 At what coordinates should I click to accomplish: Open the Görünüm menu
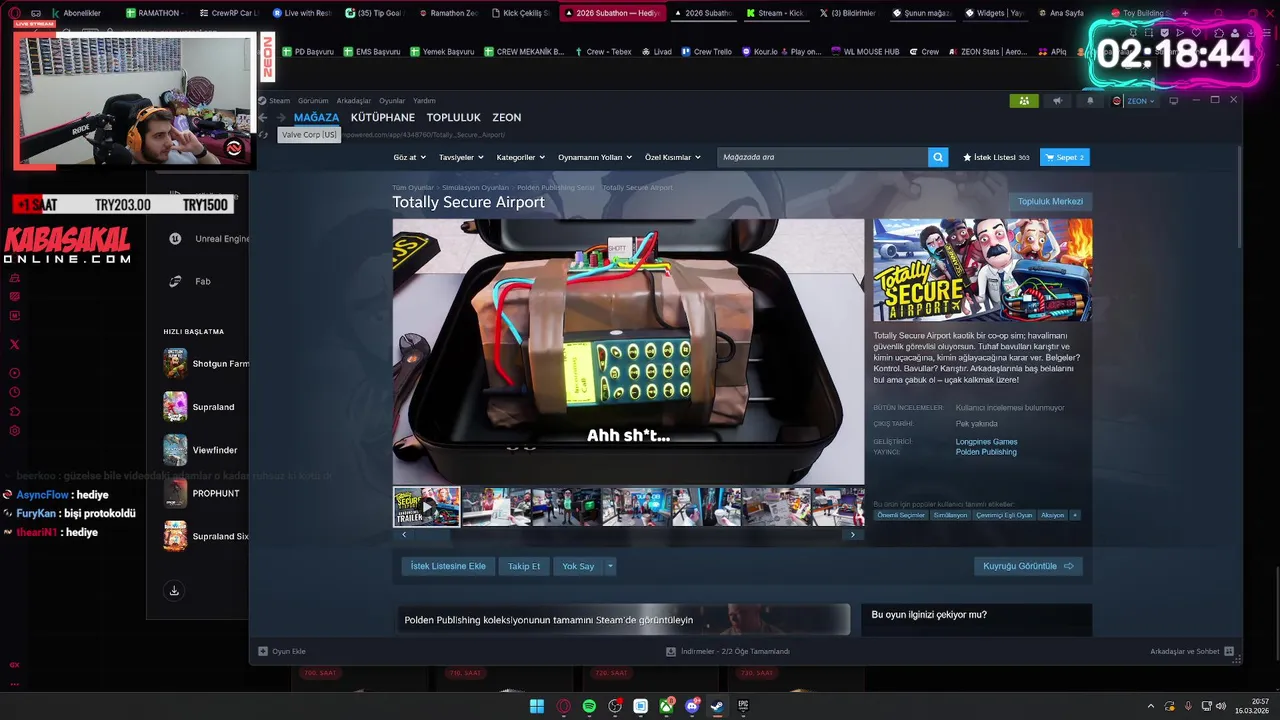[x=313, y=101]
